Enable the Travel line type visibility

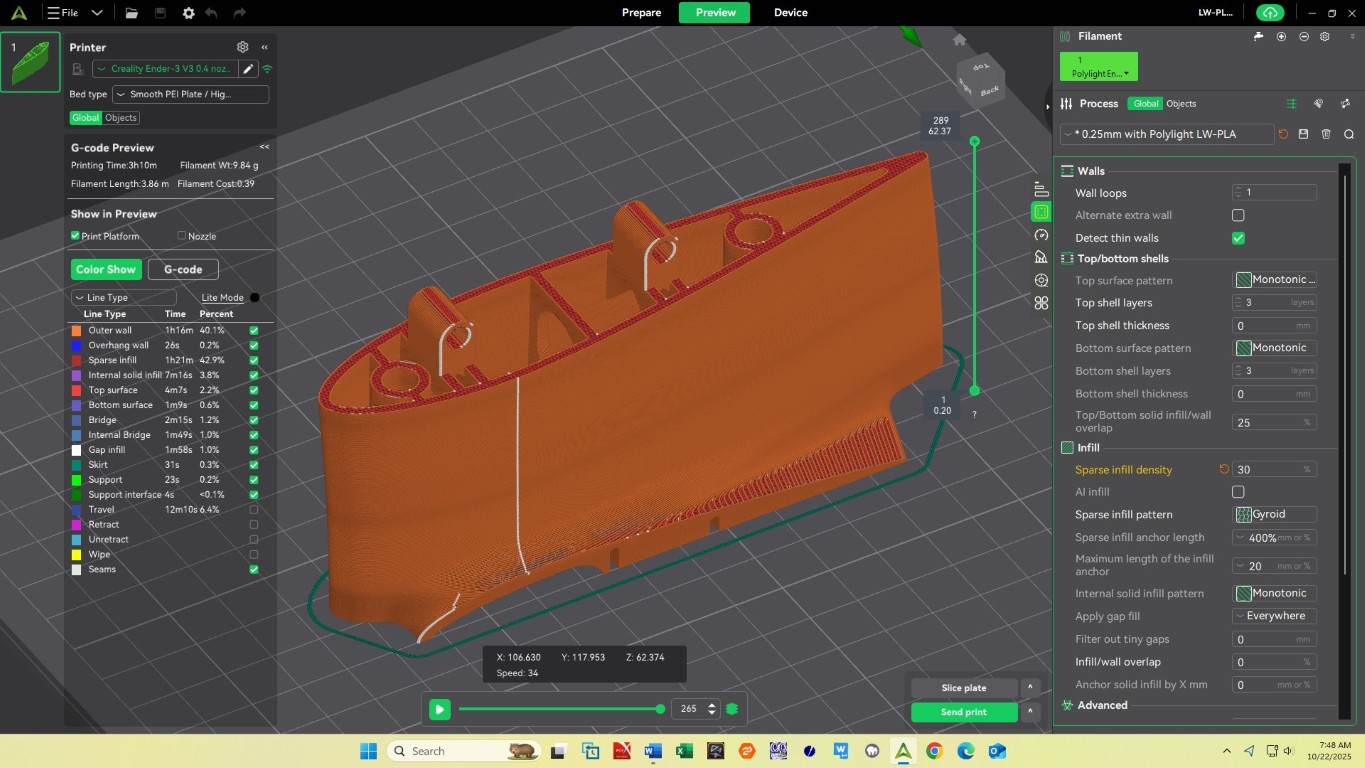254,510
